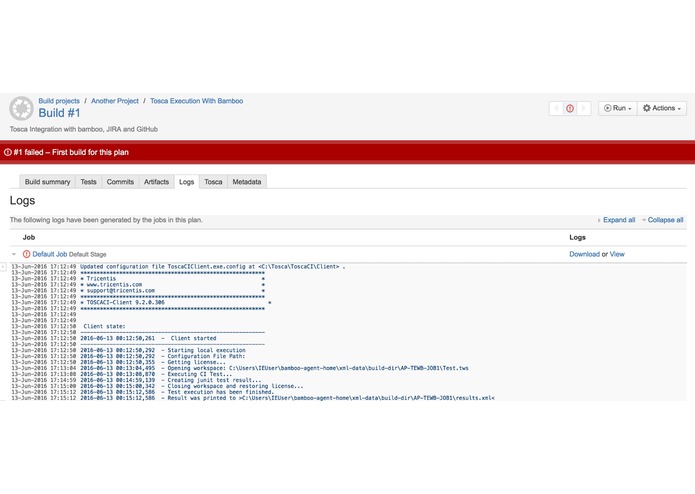695x494 pixels.
Task: Click the failed icon in red banner
Action: coord(8,152)
